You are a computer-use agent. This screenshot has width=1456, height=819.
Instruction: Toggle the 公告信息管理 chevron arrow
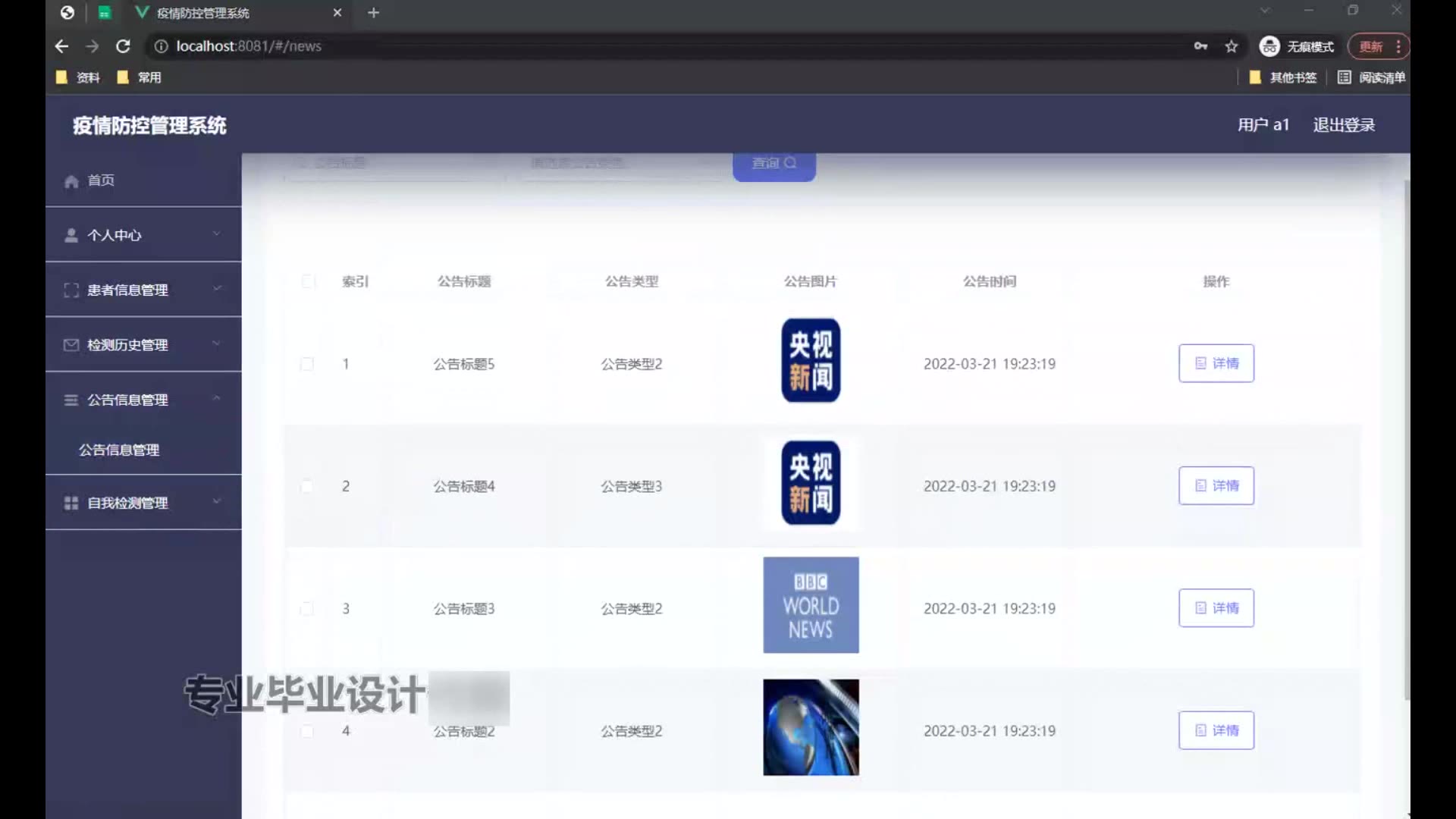[217, 398]
